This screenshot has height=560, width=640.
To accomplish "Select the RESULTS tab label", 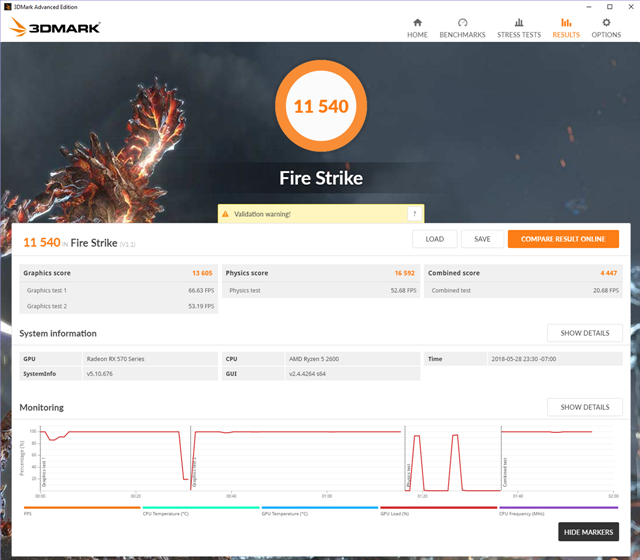I will click(x=566, y=35).
